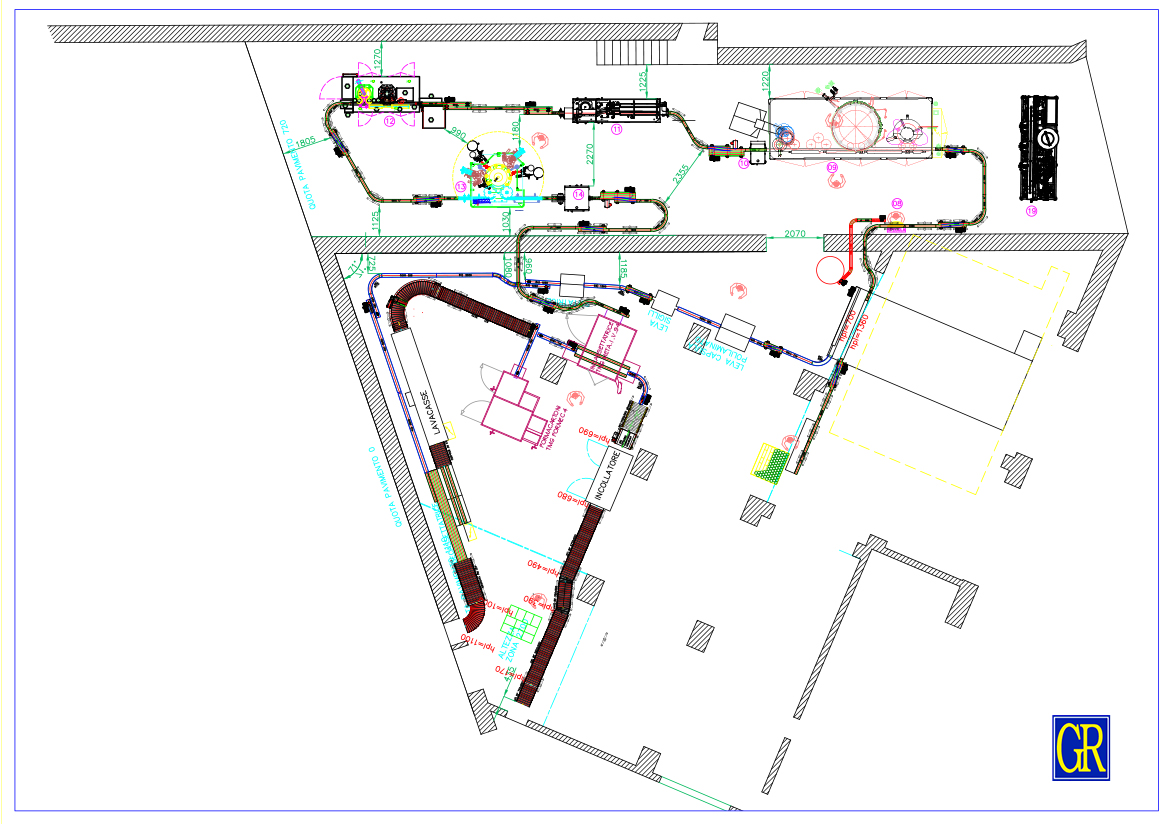The width and height of the screenshot is (1170, 824).
Task: Click the QUOTA PAVIMENTO 0 label
Action: 385,487
